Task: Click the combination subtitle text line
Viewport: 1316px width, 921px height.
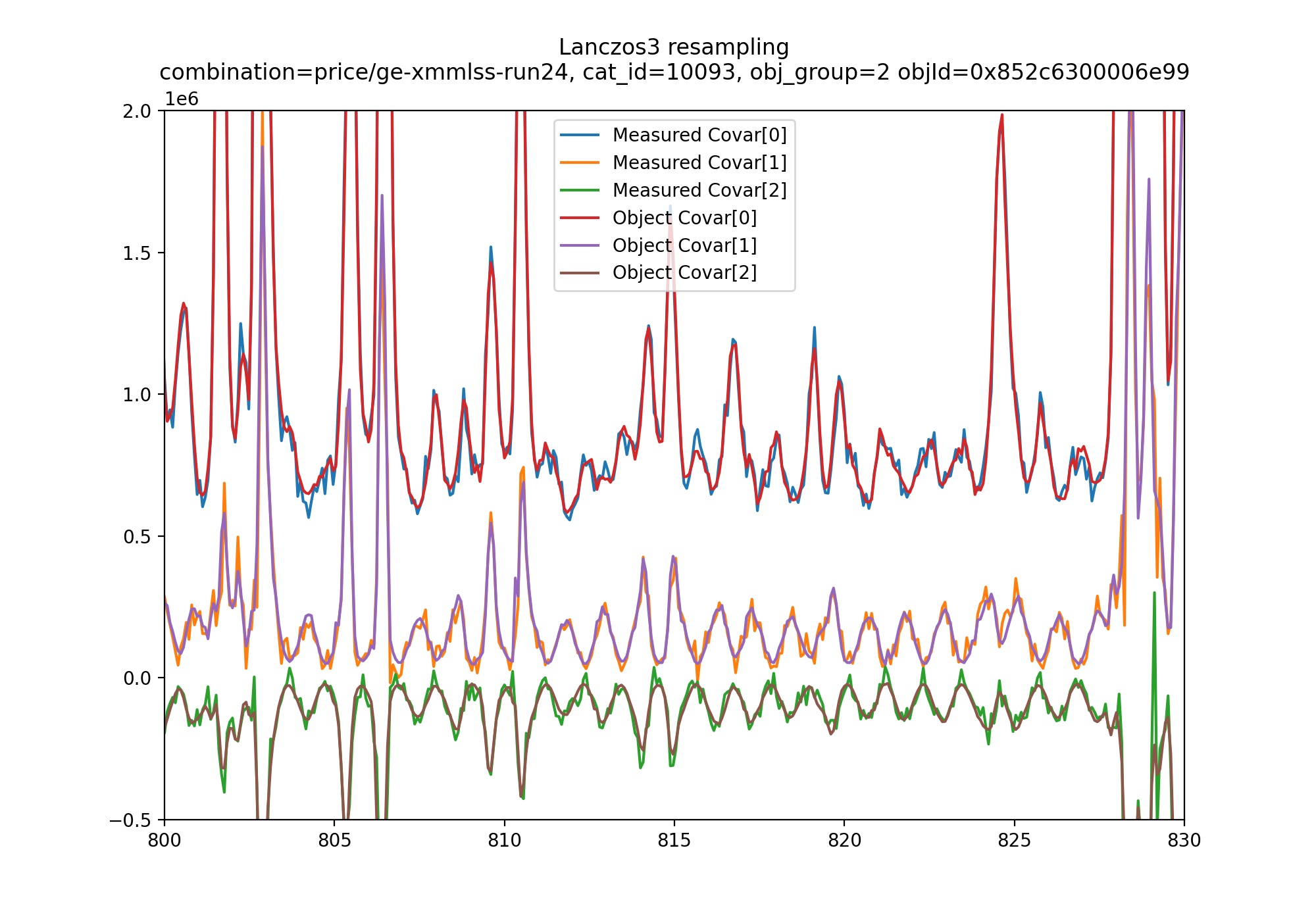Action: (674, 72)
